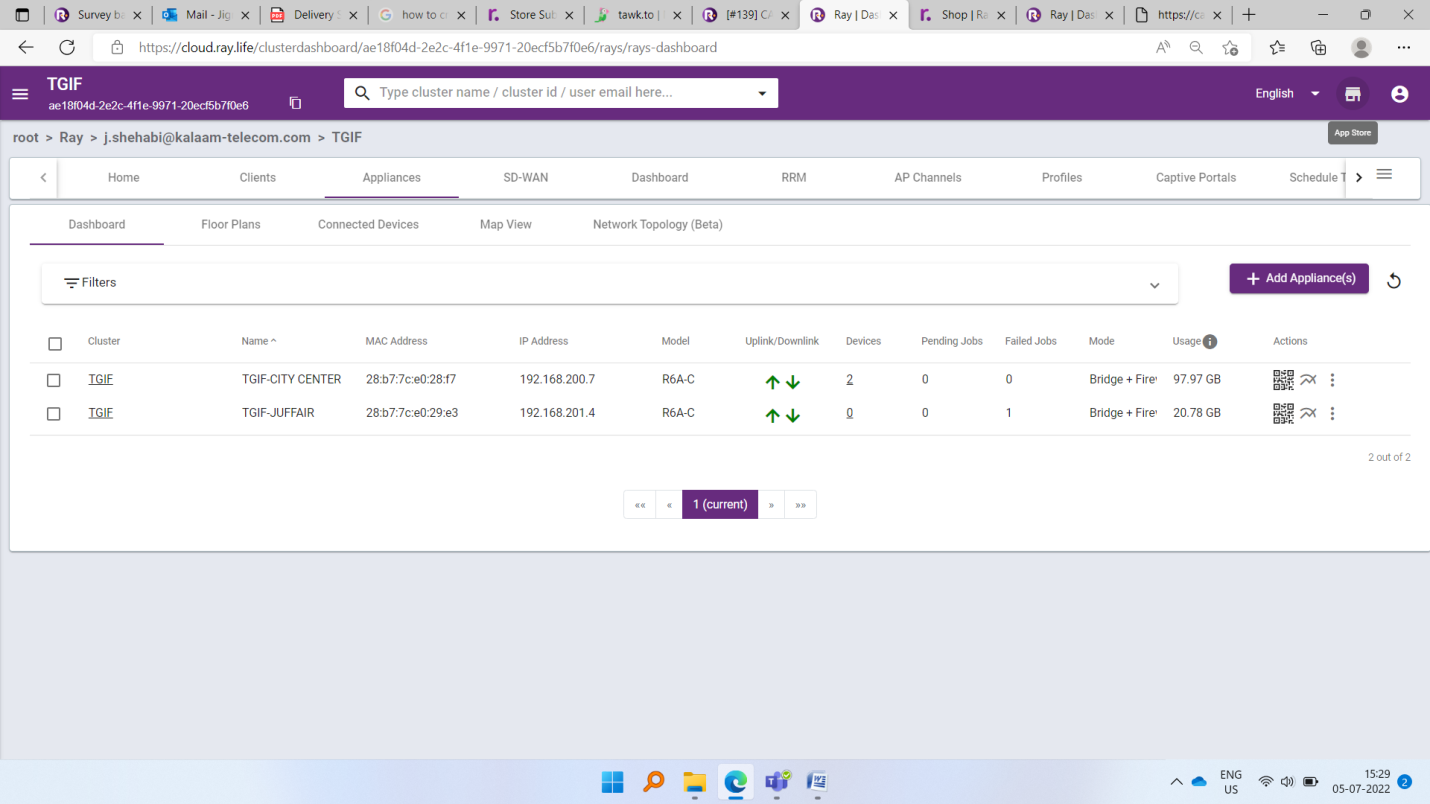Screen dimensions: 1430x804
Task: Switch to the Shop browser tab
Action: click(960, 15)
